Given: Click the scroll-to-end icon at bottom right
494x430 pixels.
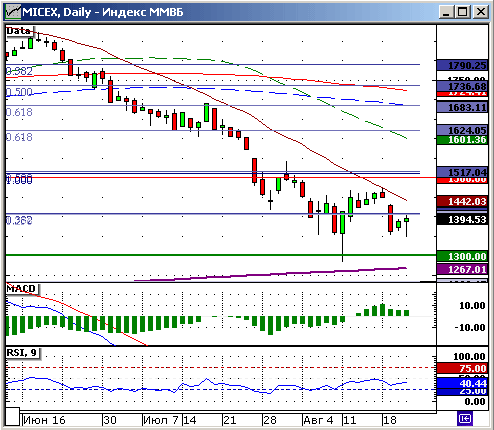Looking at the screenshot, I should pyautogui.click(x=465, y=418).
